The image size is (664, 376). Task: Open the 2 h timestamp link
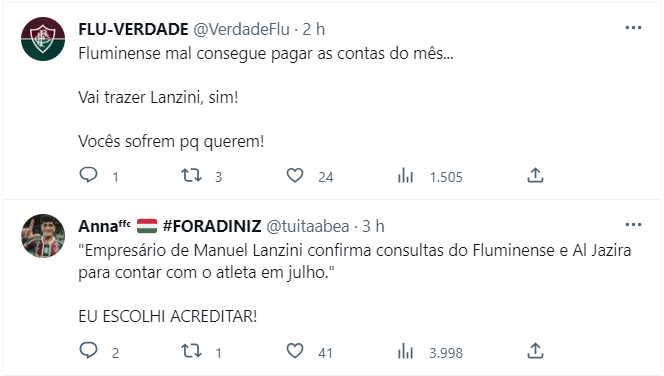(x=314, y=30)
